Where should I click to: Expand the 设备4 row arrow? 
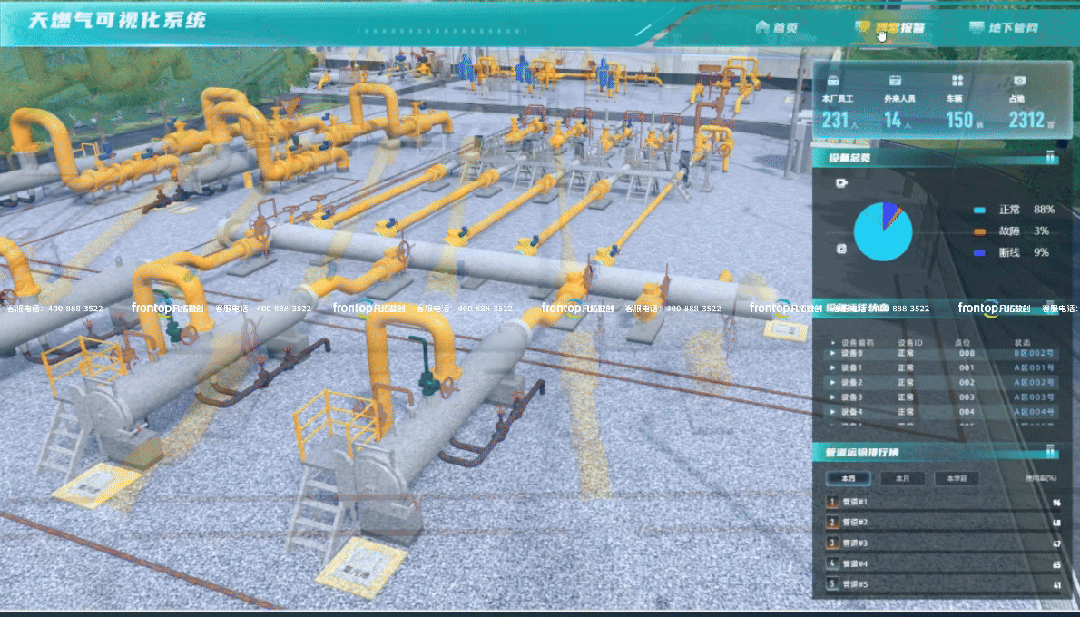tap(832, 411)
